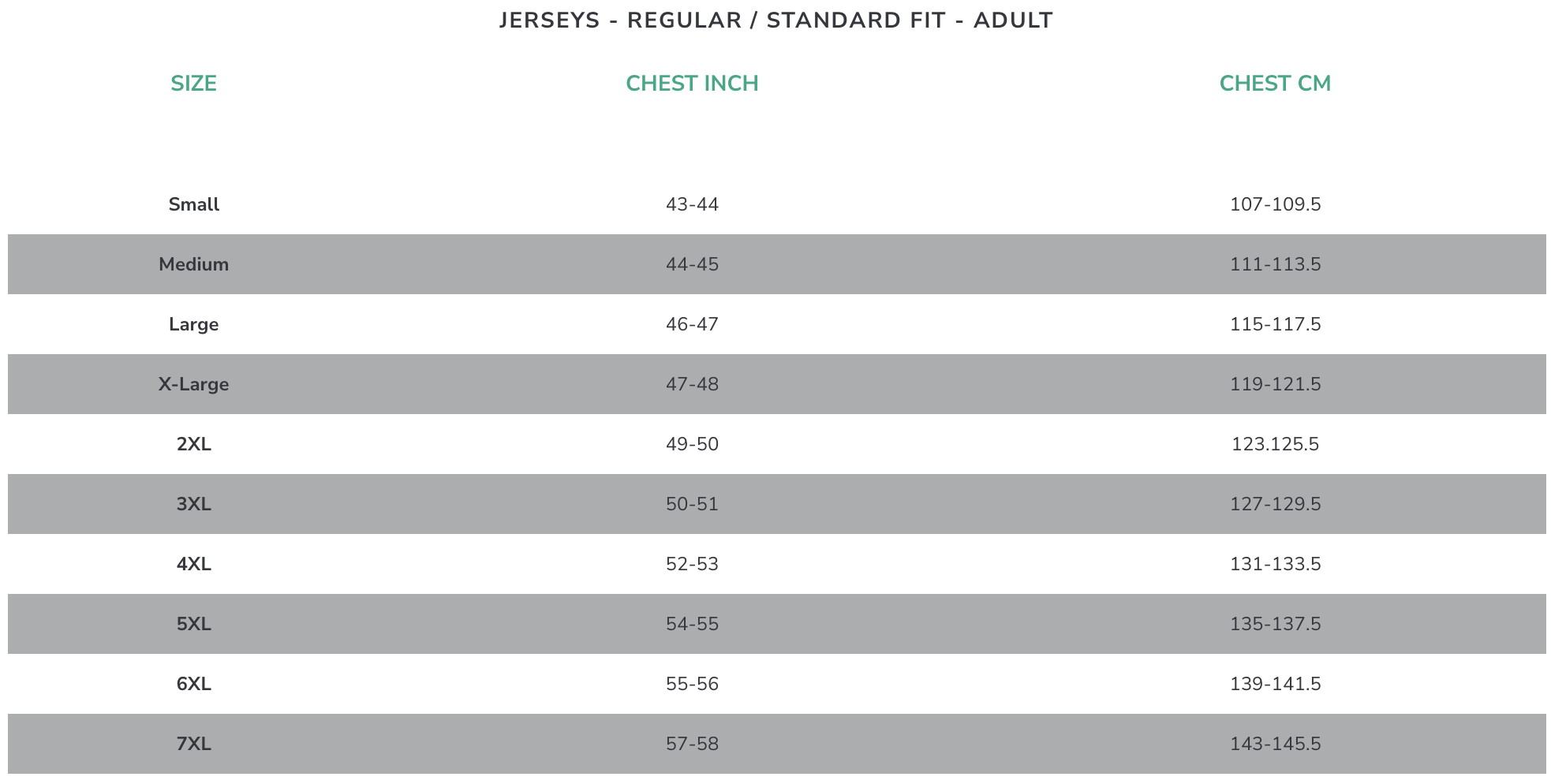Select the 4XL size label
Image resolution: width=1551 pixels, height=784 pixels.
[x=194, y=564]
